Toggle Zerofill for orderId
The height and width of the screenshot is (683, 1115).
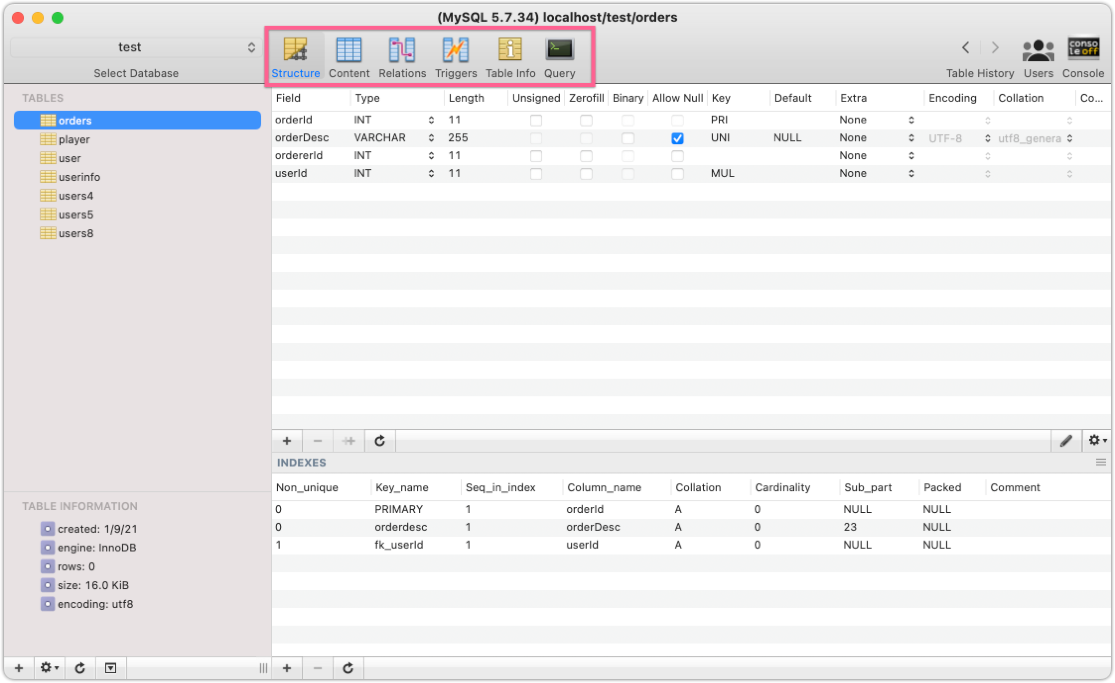coord(586,120)
